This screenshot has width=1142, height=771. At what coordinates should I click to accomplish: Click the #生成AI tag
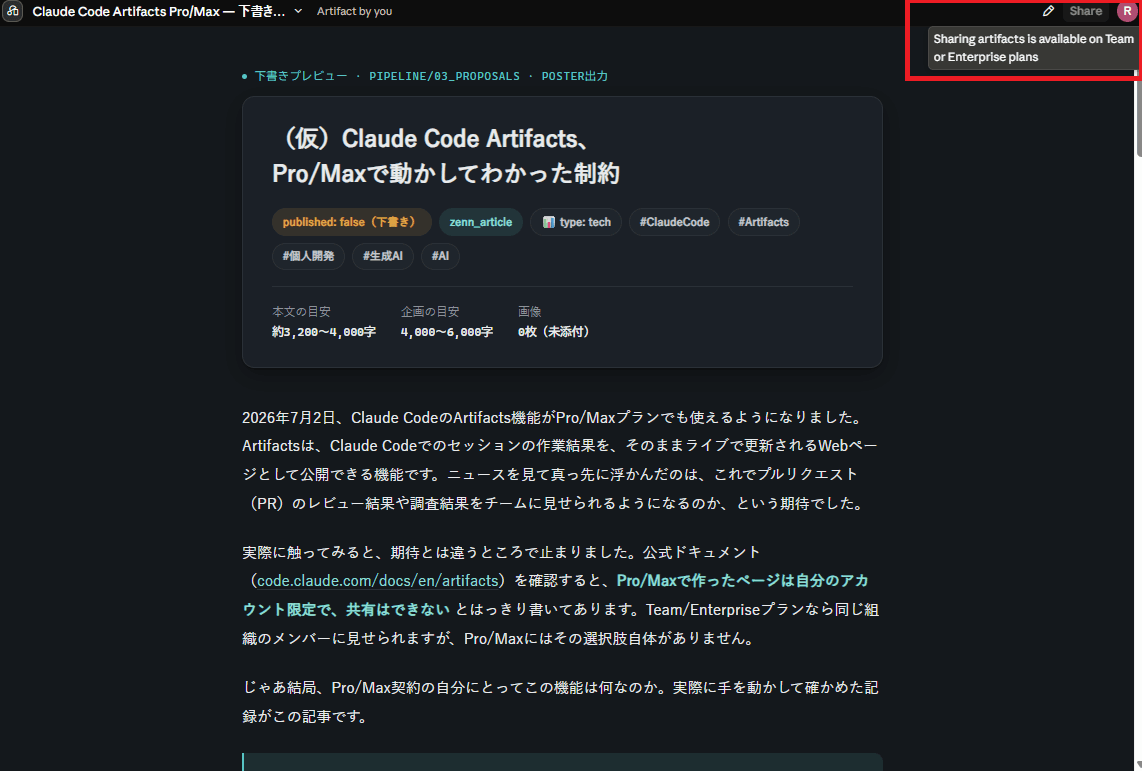383,256
